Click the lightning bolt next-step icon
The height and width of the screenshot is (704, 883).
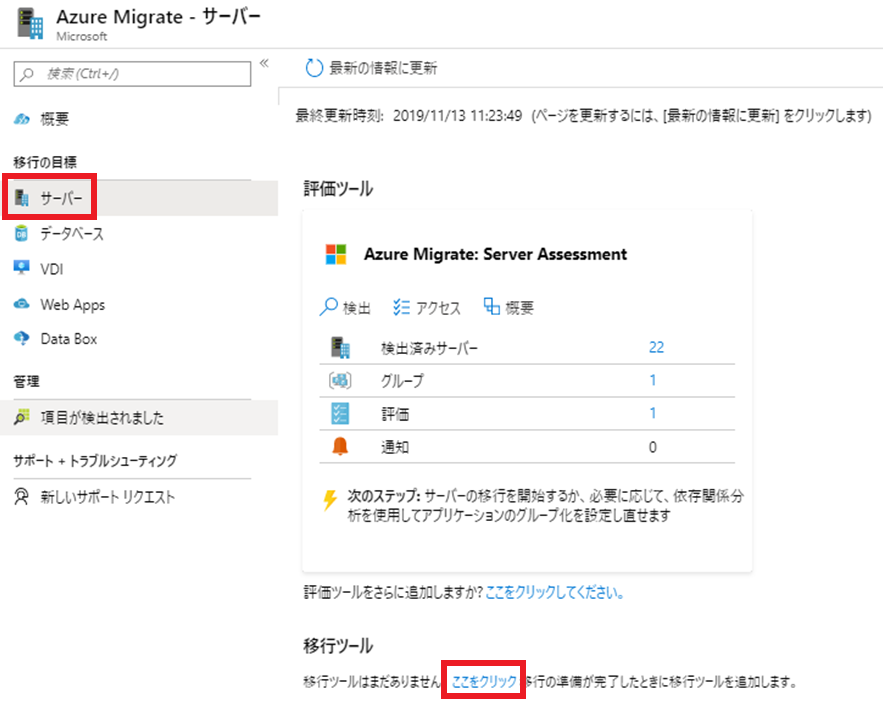(330, 500)
